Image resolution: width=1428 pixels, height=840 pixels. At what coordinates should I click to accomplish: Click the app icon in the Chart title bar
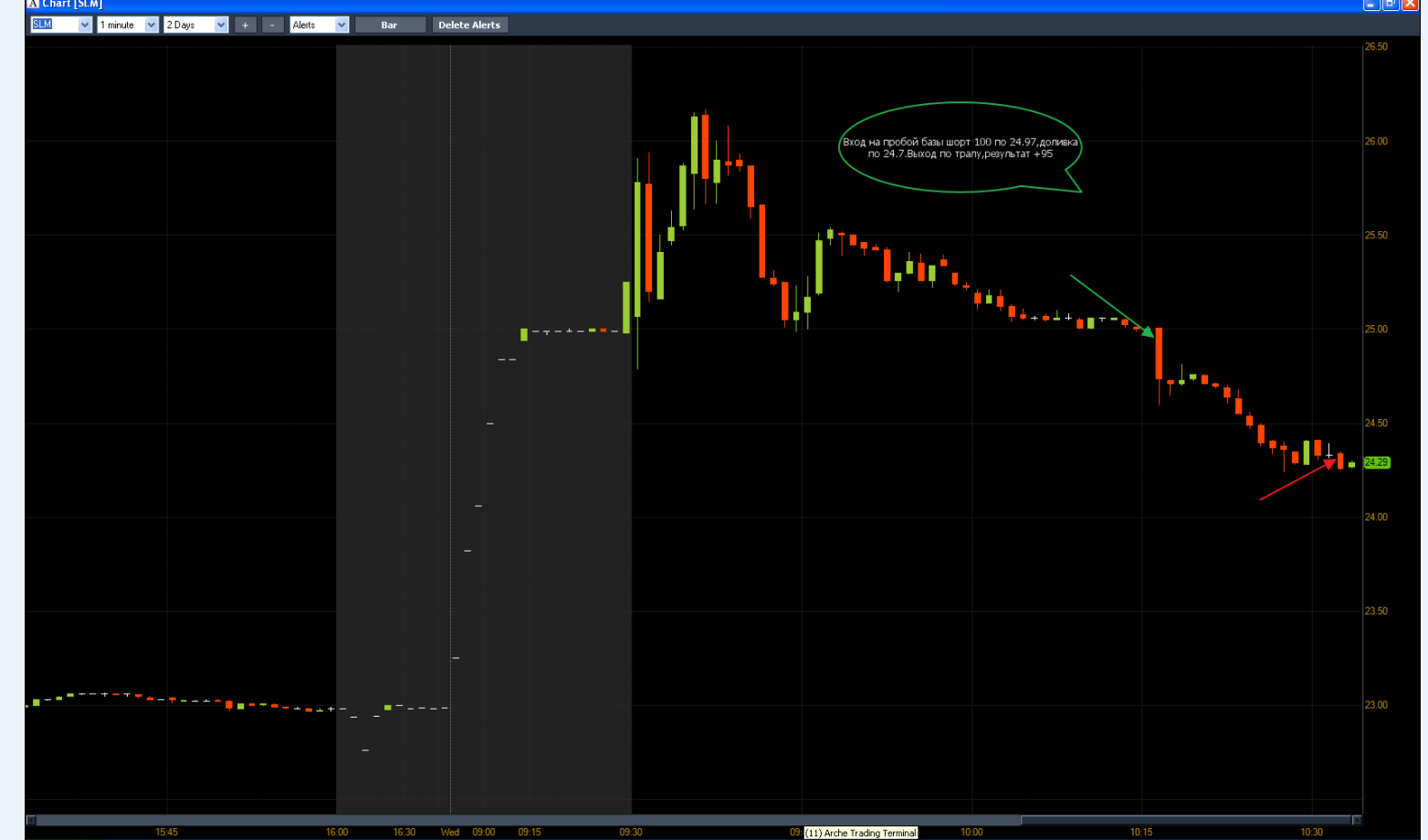[33, 4]
